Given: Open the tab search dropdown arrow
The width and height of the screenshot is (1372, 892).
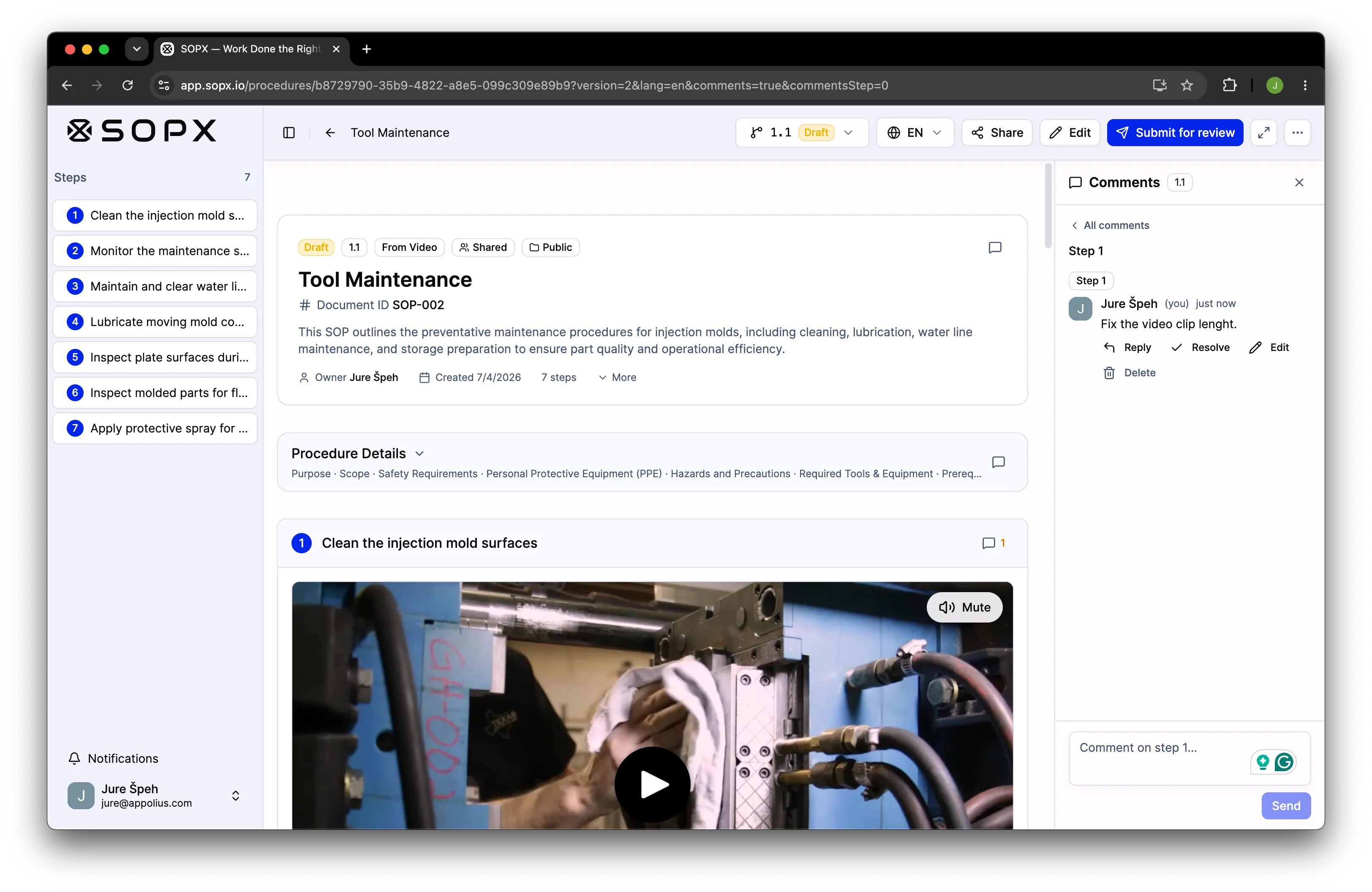Looking at the screenshot, I should click(x=136, y=49).
